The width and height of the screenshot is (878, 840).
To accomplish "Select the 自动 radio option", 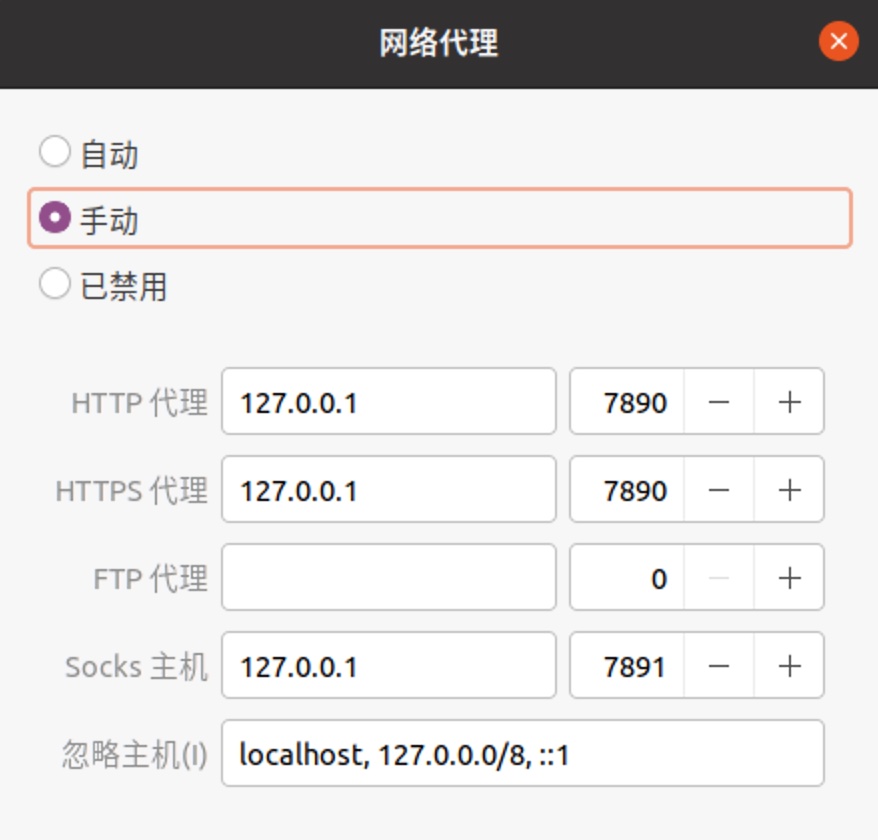I will (88, 153).
